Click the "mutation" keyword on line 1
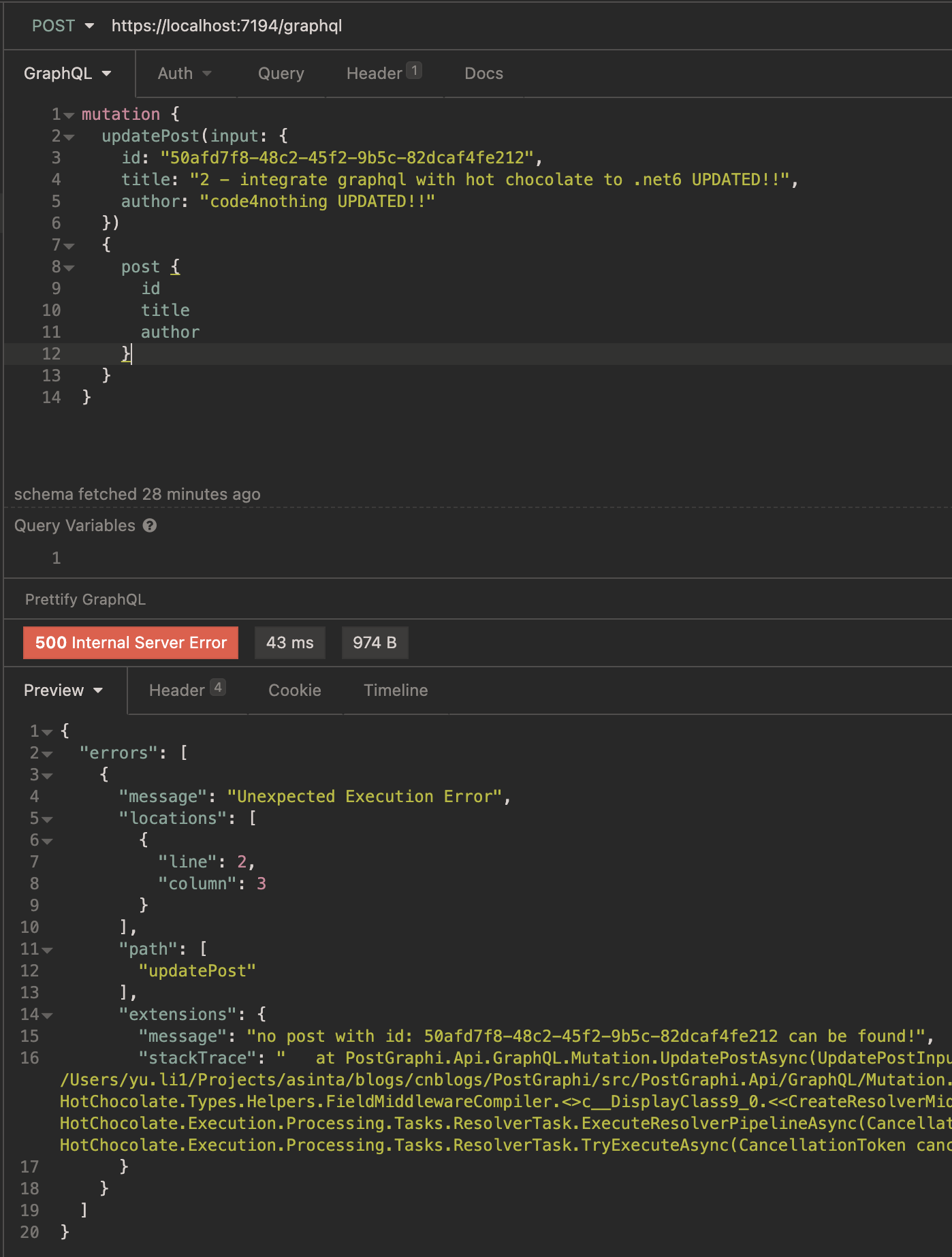This screenshot has height=1257, width=952. (x=121, y=114)
